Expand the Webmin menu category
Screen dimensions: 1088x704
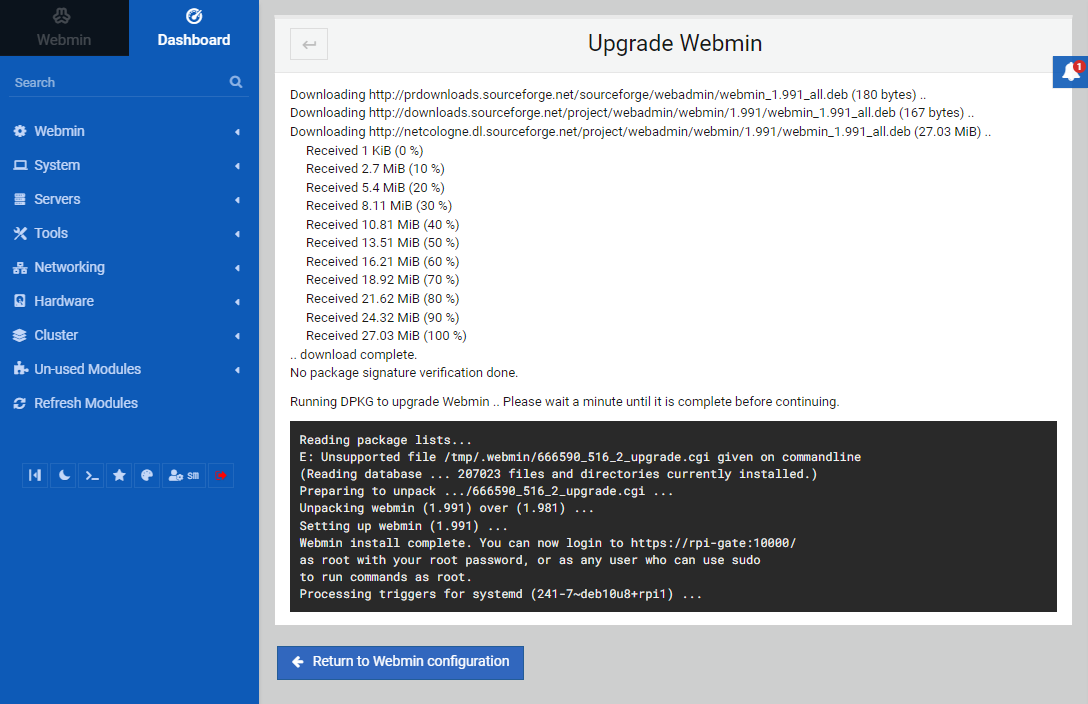[129, 131]
